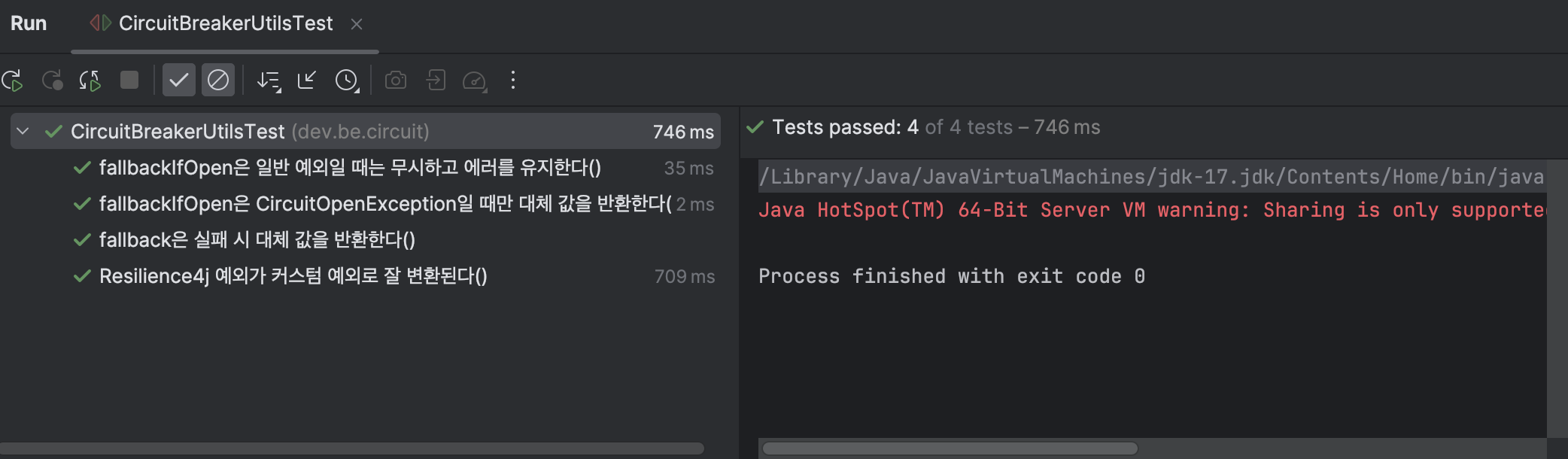
Task: Open the profiler speedometer icon
Action: tap(475, 81)
